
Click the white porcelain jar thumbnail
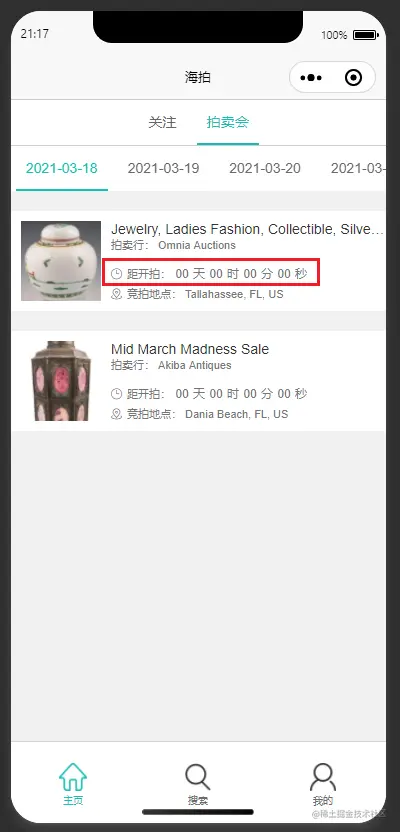pyautogui.click(x=61, y=261)
